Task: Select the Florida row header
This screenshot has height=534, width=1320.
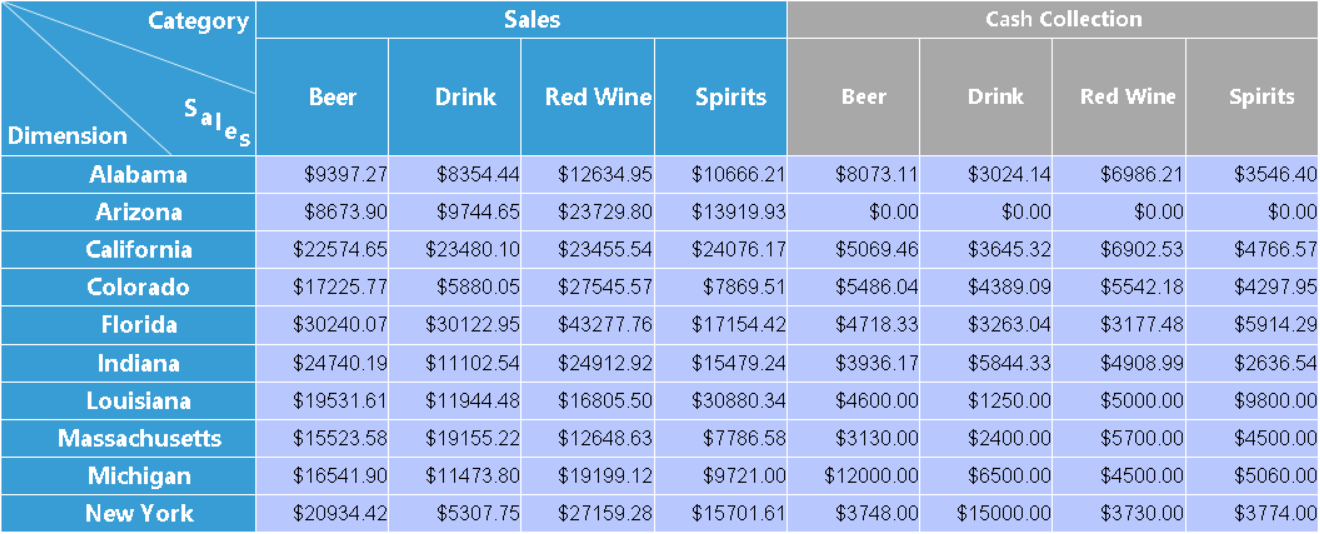Action: pos(138,325)
